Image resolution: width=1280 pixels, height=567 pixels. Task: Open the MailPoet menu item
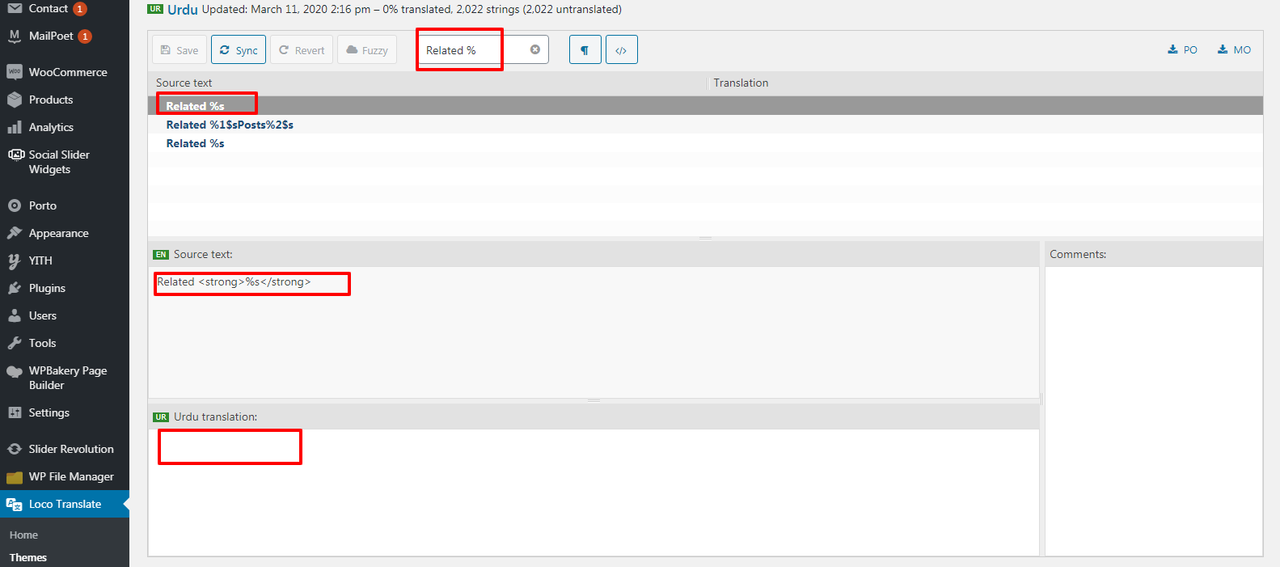[x=51, y=36]
